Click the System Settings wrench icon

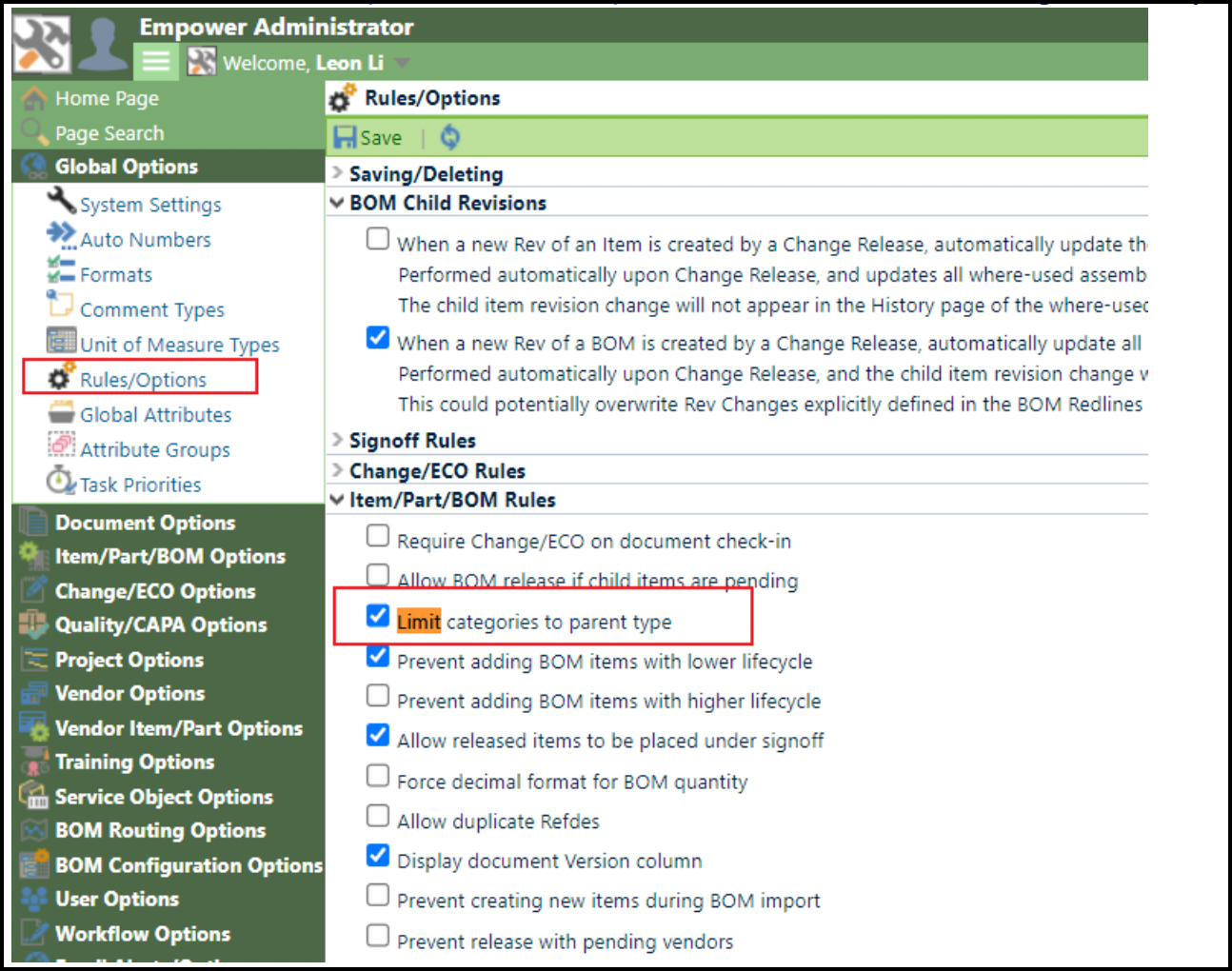pyautogui.click(x=61, y=201)
